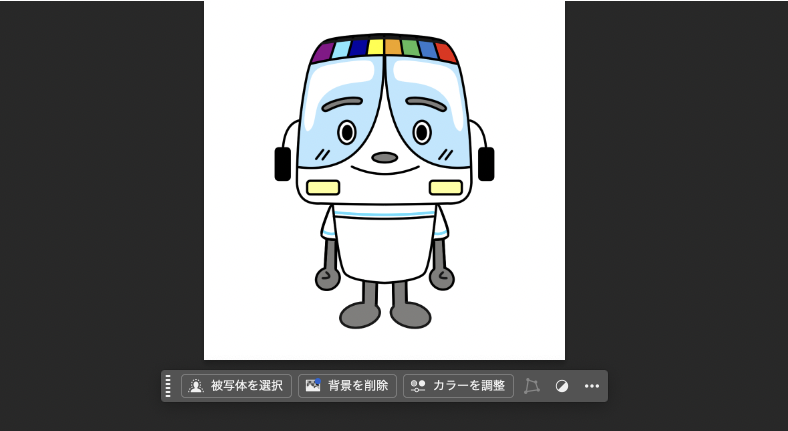Click the person icon on 被写体を選択

196,386
